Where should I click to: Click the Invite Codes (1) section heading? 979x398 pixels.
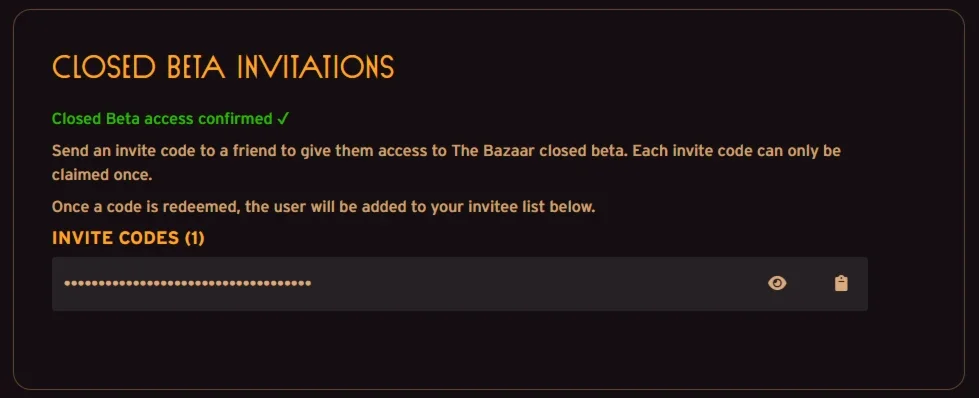point(128,238)
